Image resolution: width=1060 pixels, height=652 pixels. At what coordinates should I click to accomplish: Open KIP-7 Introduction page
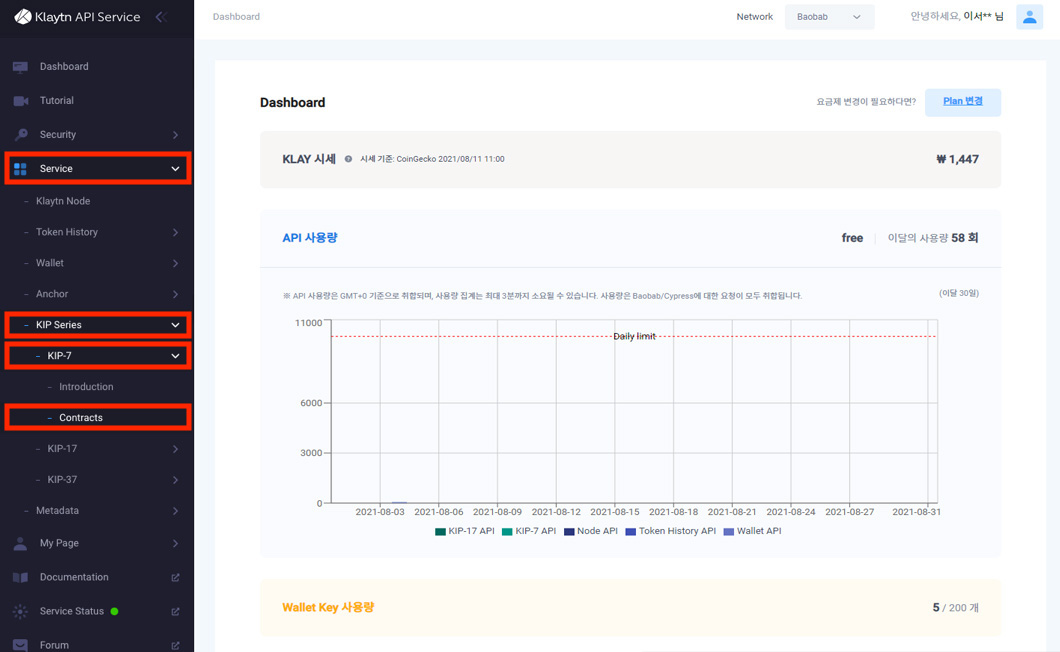click(x=86, y=387)
